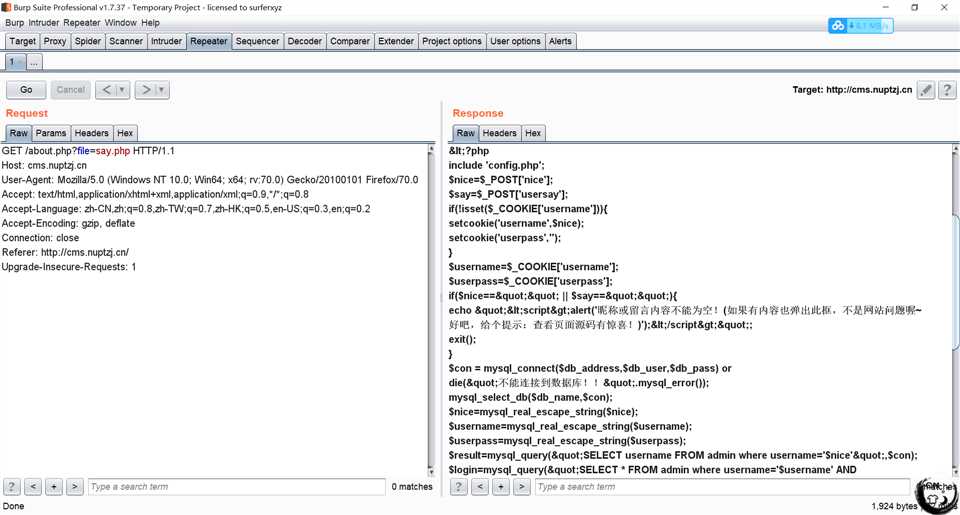Image resolution: width=960 pixels, height=515 pixels.
Task: Switch to the Decoder tab
Action: tap(305, 41)
